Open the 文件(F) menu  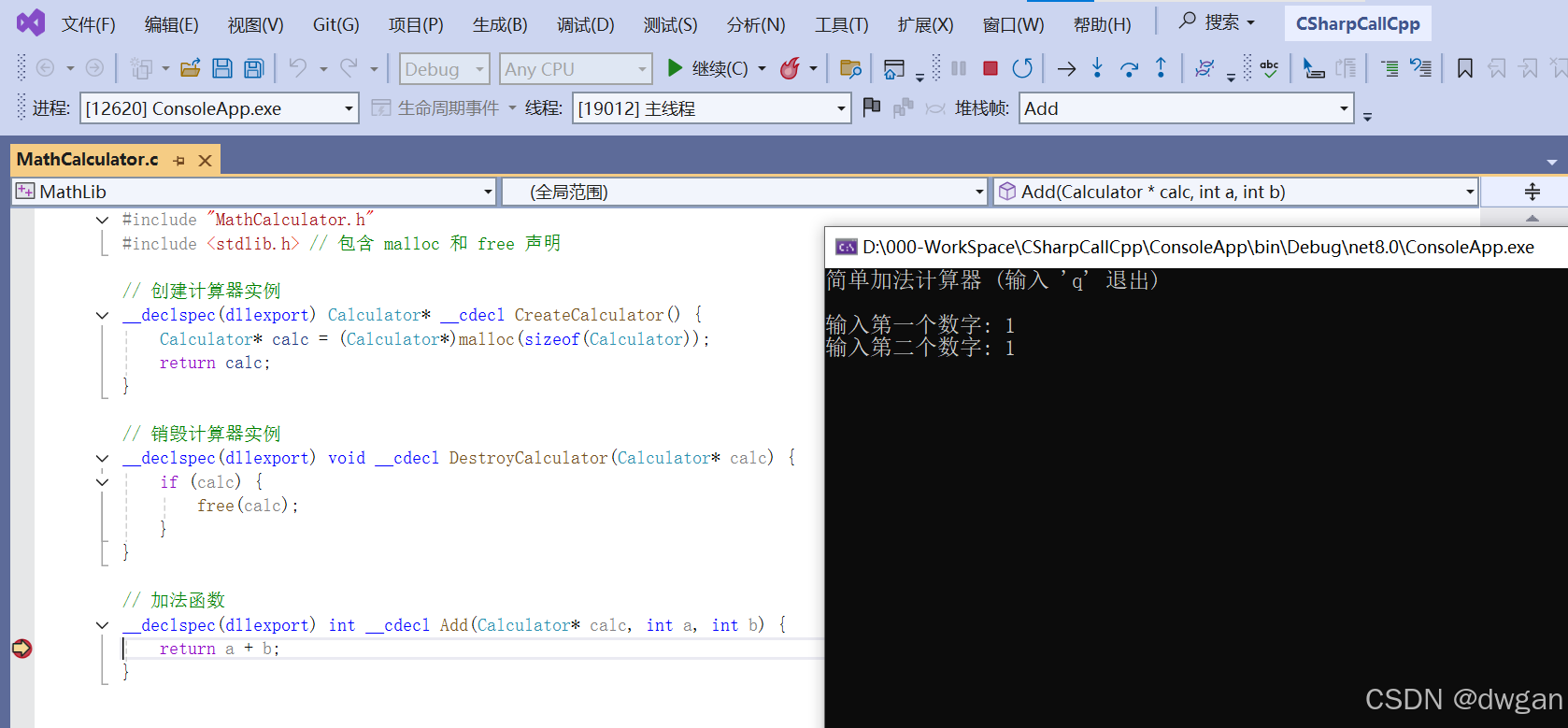point(89,24)
